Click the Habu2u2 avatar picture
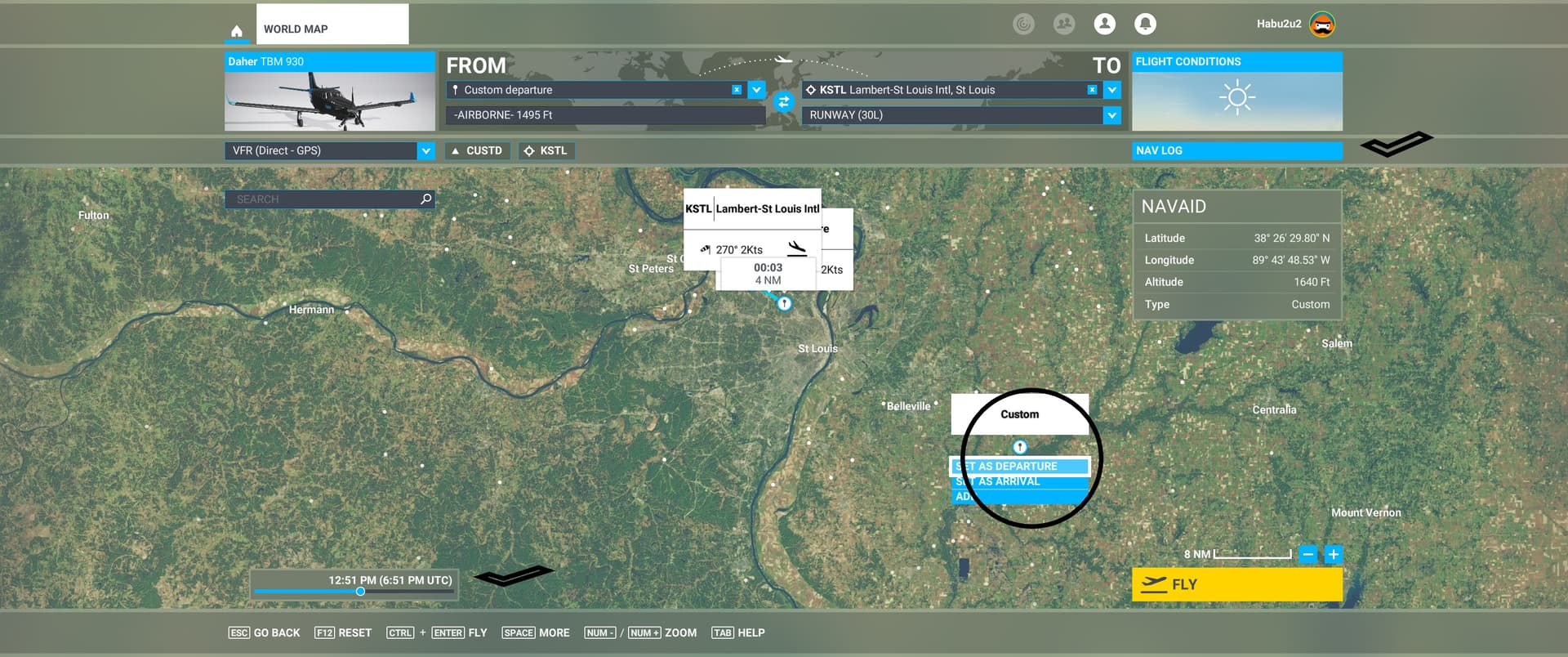Screen dimensions: 1568x657 [1322, 25]
